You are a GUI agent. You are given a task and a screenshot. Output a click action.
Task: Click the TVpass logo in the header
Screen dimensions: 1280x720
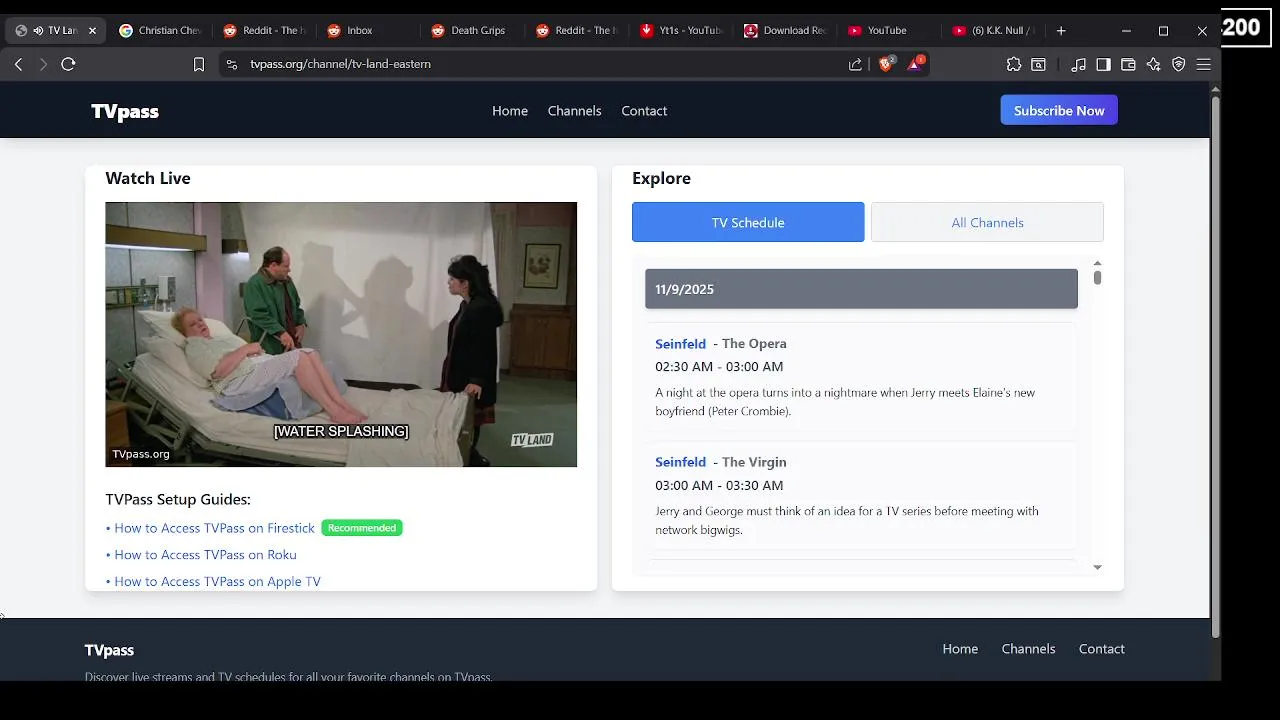(x=125, y=111)
